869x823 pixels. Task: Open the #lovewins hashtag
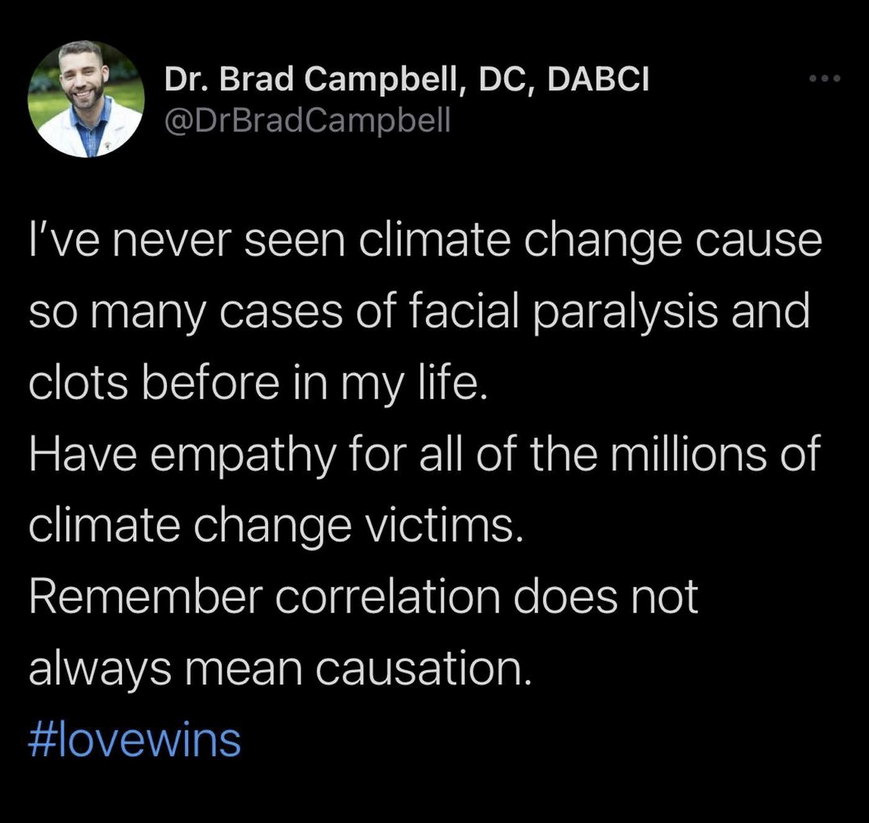coord(135,740)
